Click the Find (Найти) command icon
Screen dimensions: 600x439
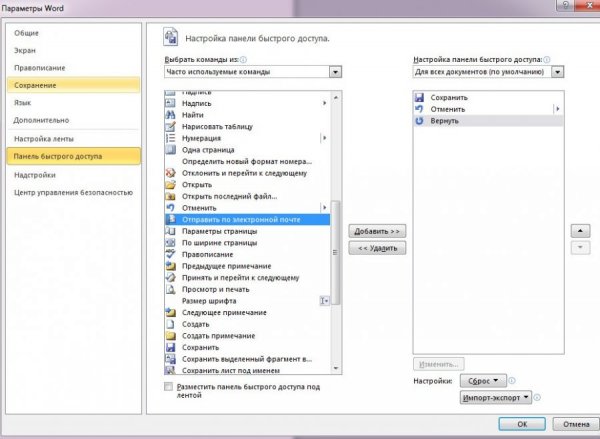[x=171, y=115]
